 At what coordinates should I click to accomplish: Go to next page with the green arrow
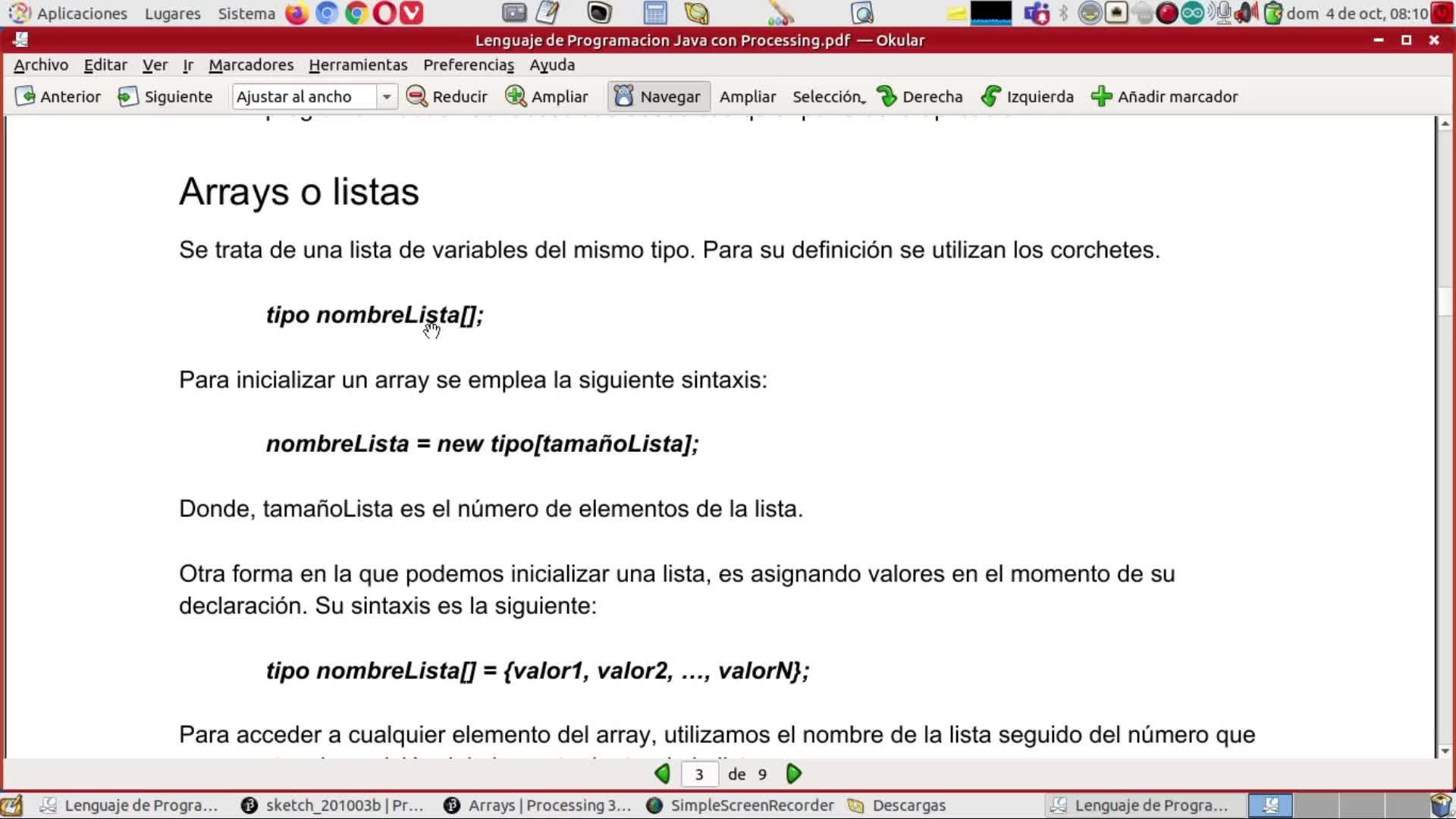(794, 773)
